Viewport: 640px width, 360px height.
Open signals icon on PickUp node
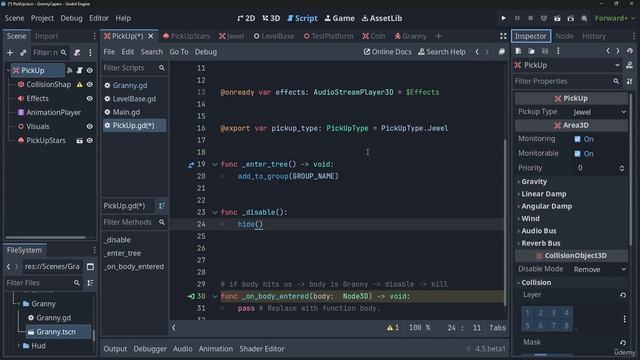coord(70,71)
